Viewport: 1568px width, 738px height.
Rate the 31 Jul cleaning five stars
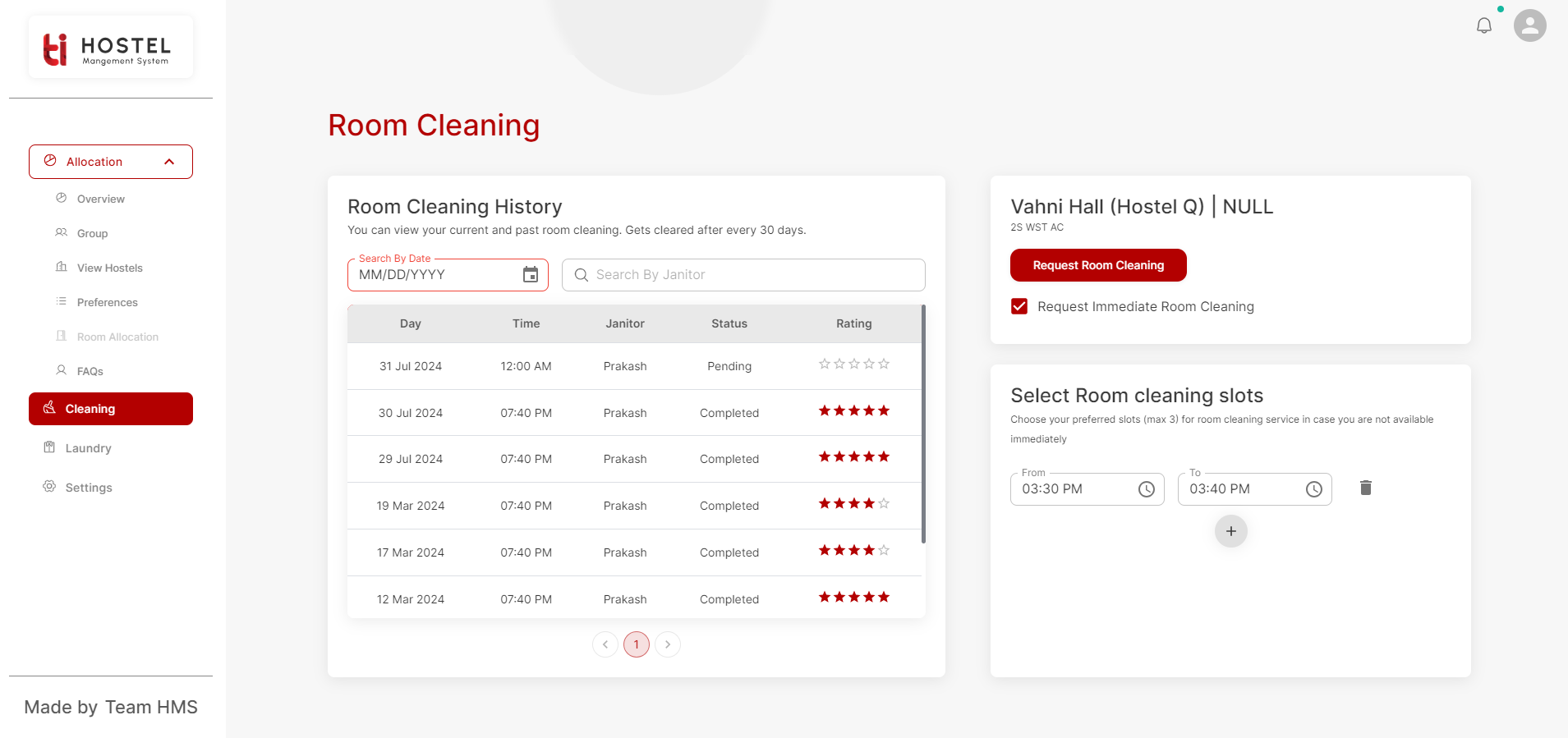884,364
